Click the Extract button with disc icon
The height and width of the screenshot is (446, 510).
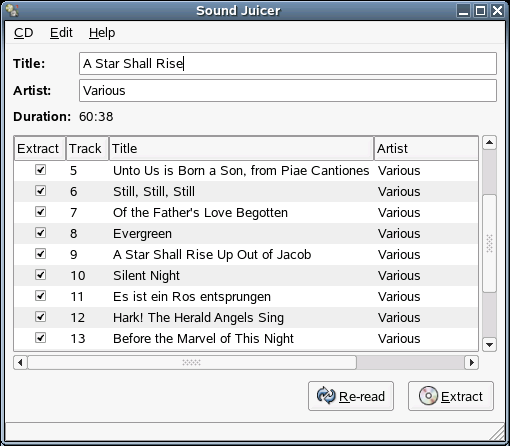[451, 396]
